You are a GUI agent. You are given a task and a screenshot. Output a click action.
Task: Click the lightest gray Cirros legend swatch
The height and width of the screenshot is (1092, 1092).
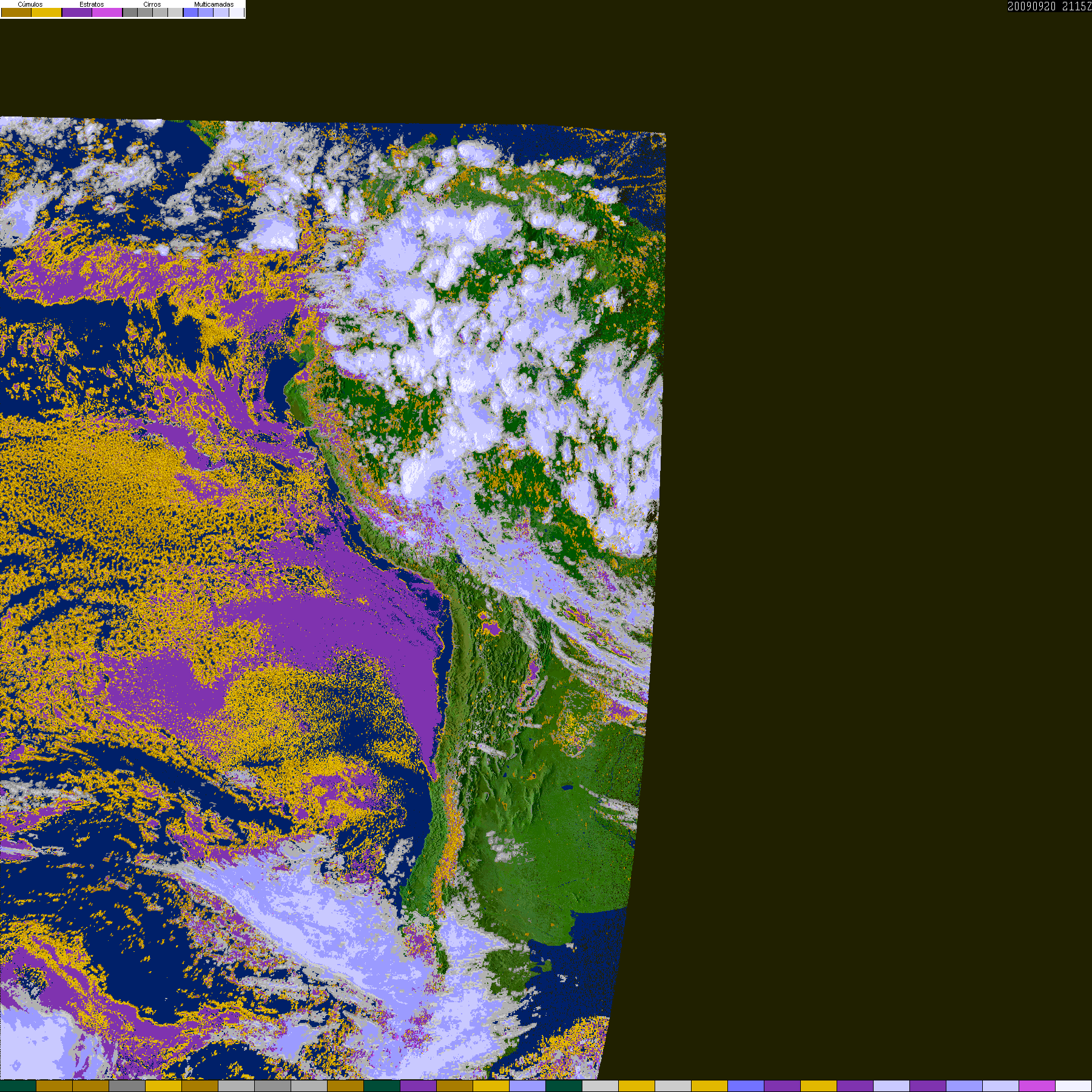(175, 12)
